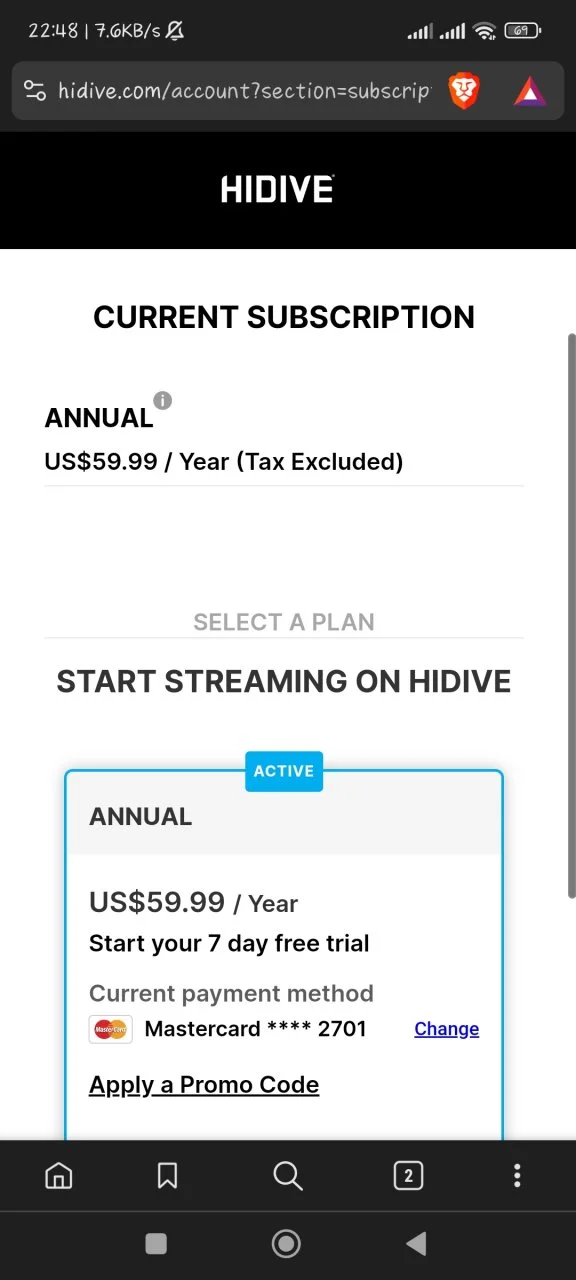Tap the Brave Shields lion icon
Image resolution: width=576 pixels, height=1280 pixels.
pos(464,91)
